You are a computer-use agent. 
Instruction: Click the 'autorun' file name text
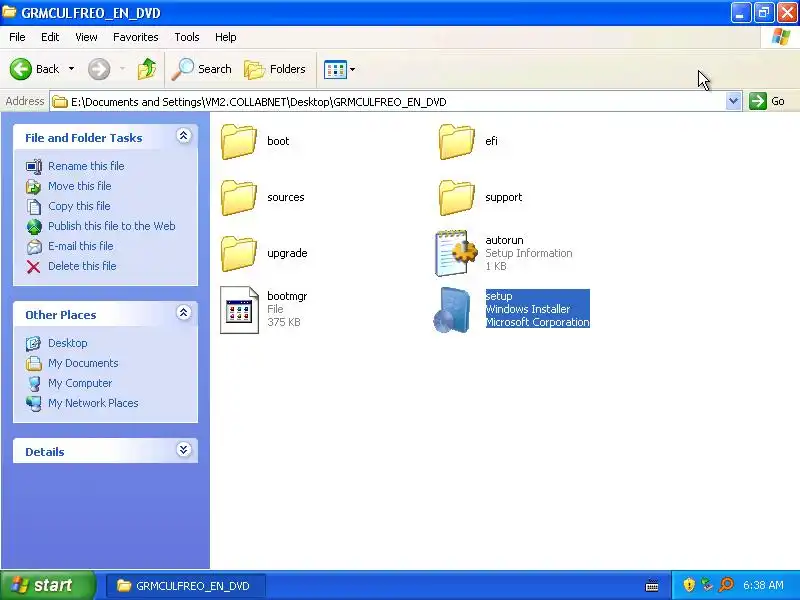[x=505, y=240]
